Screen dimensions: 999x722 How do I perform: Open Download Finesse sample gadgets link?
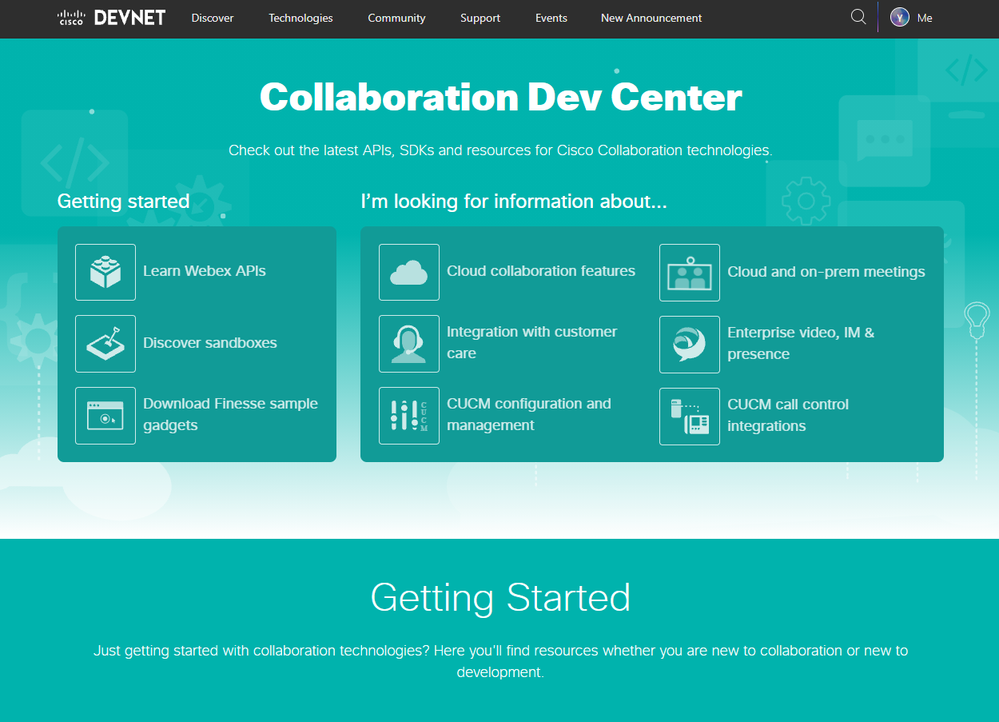231,414
